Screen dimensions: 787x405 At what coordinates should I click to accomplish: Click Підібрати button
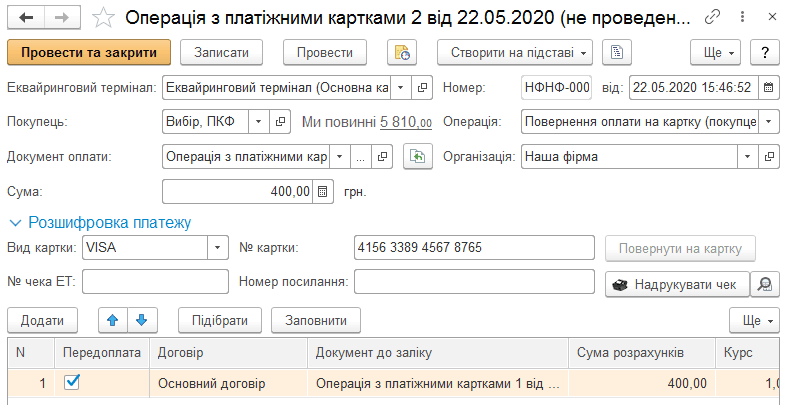tap(220, 320)
